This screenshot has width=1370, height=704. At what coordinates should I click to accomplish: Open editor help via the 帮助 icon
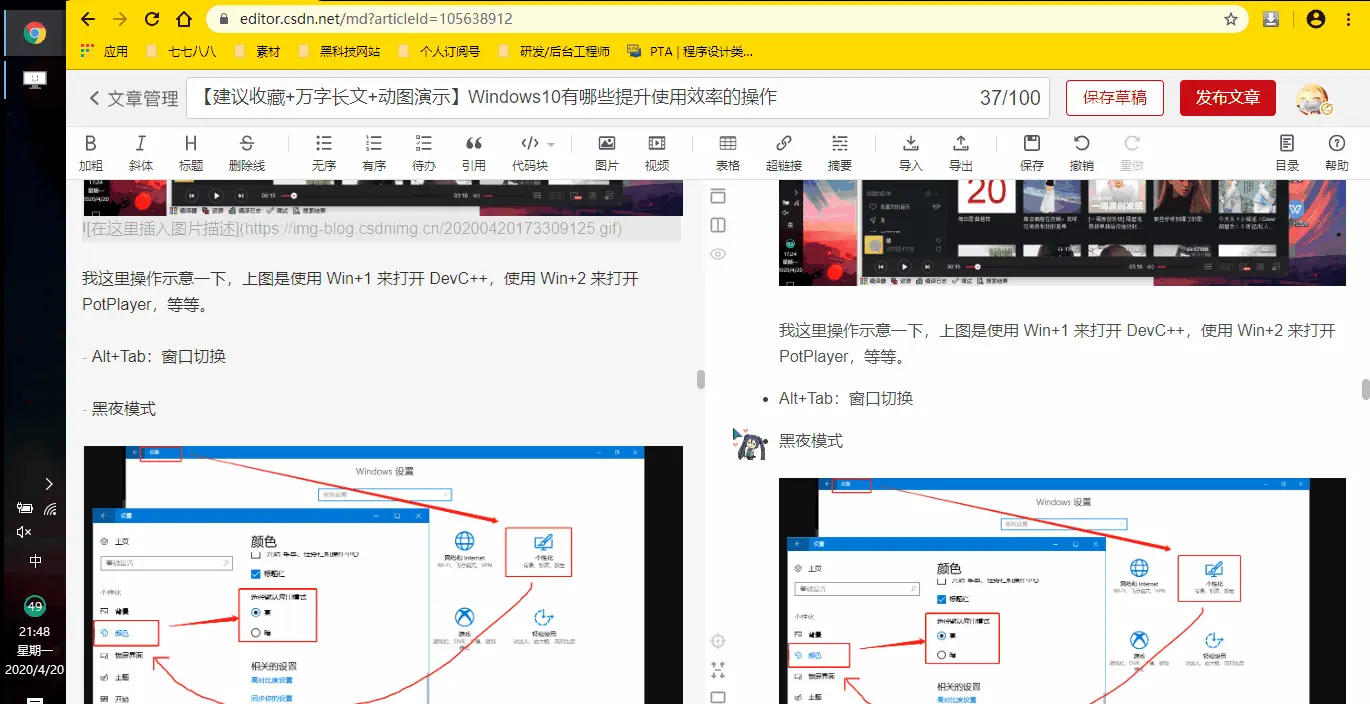pyautogui.click(x=1337, y=150)
